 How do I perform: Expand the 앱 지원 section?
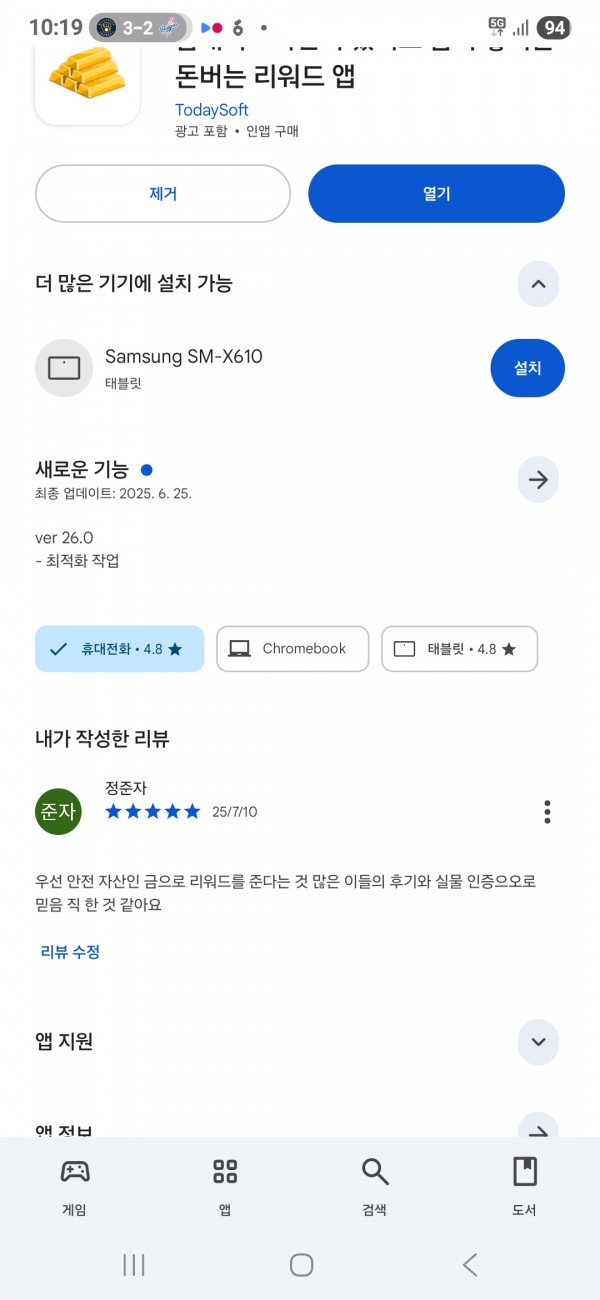pos(538,1042)
